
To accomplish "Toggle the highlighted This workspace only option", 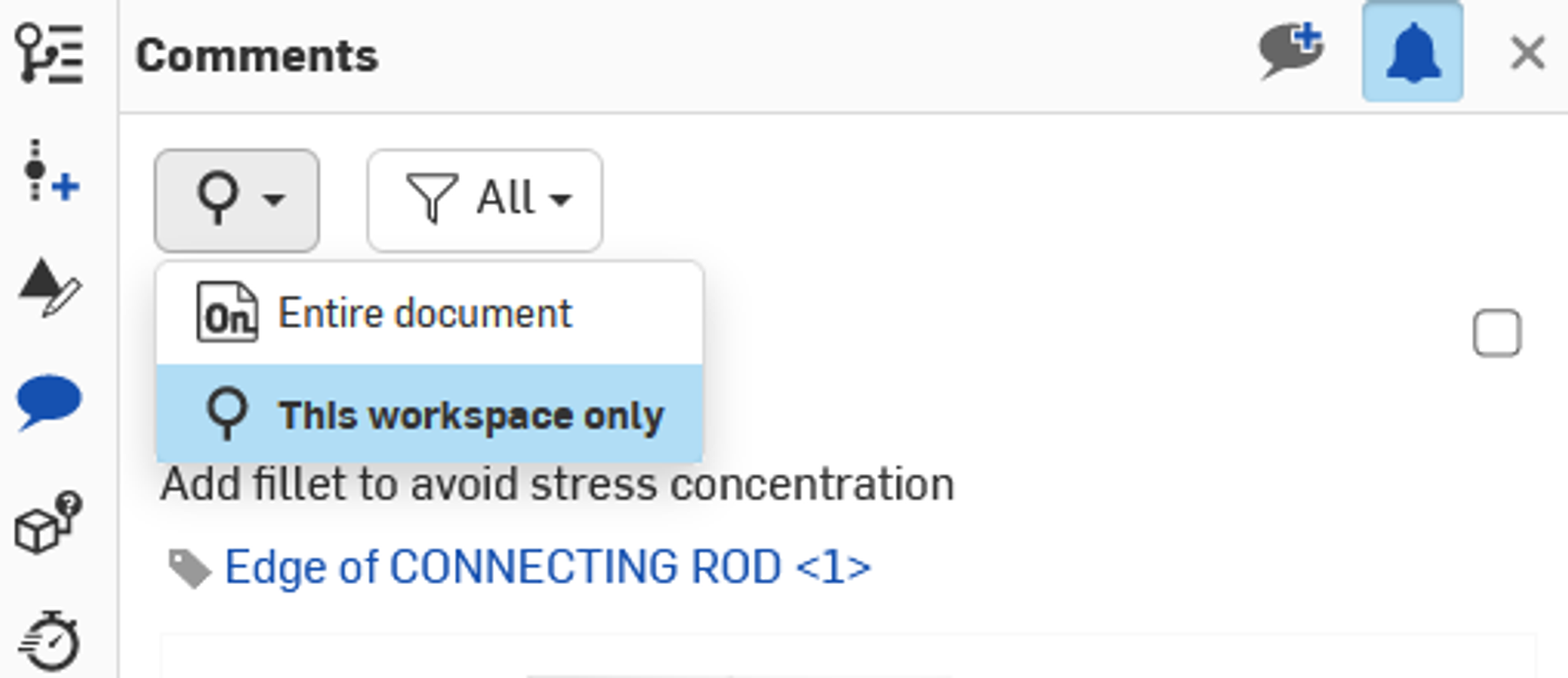I will pyautogui.click(x=429, y=413).
